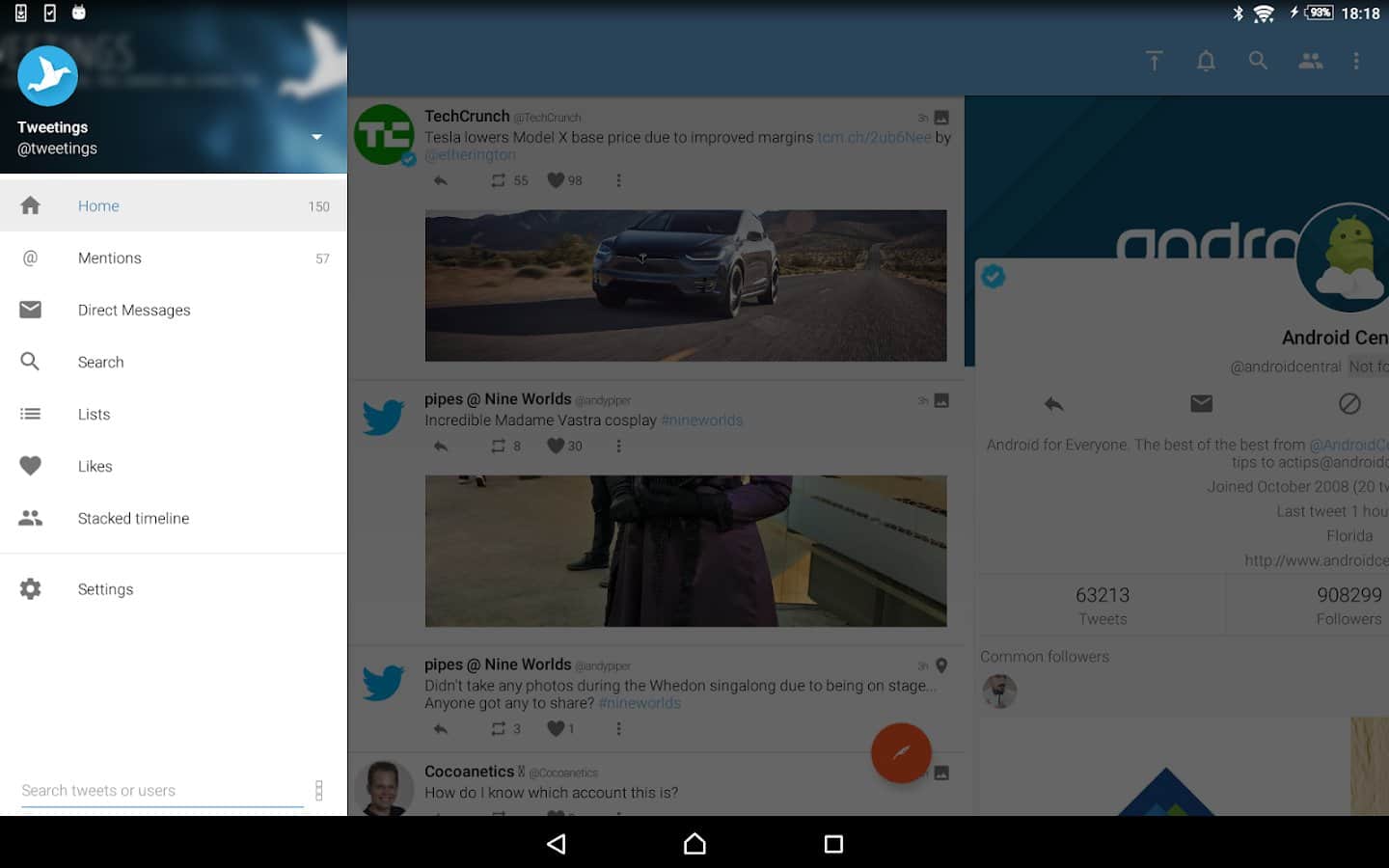Open the three-dot overflow menu in toolbar
Screen dimensions: 1389x868
[1356, 61]
